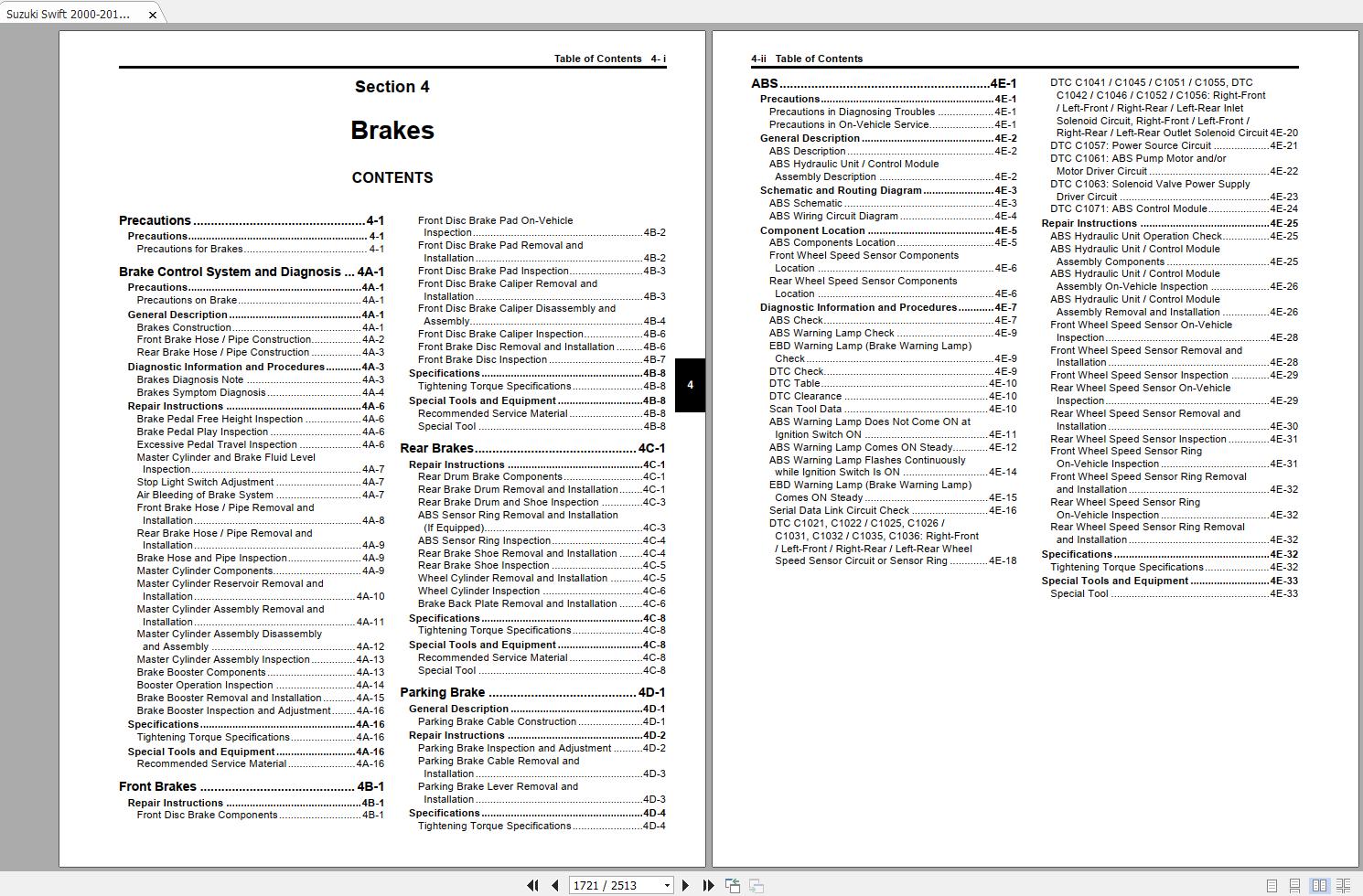Screen dimensions: 1363x896
Task: Click the go-back navigation icon
Action: 733,885
